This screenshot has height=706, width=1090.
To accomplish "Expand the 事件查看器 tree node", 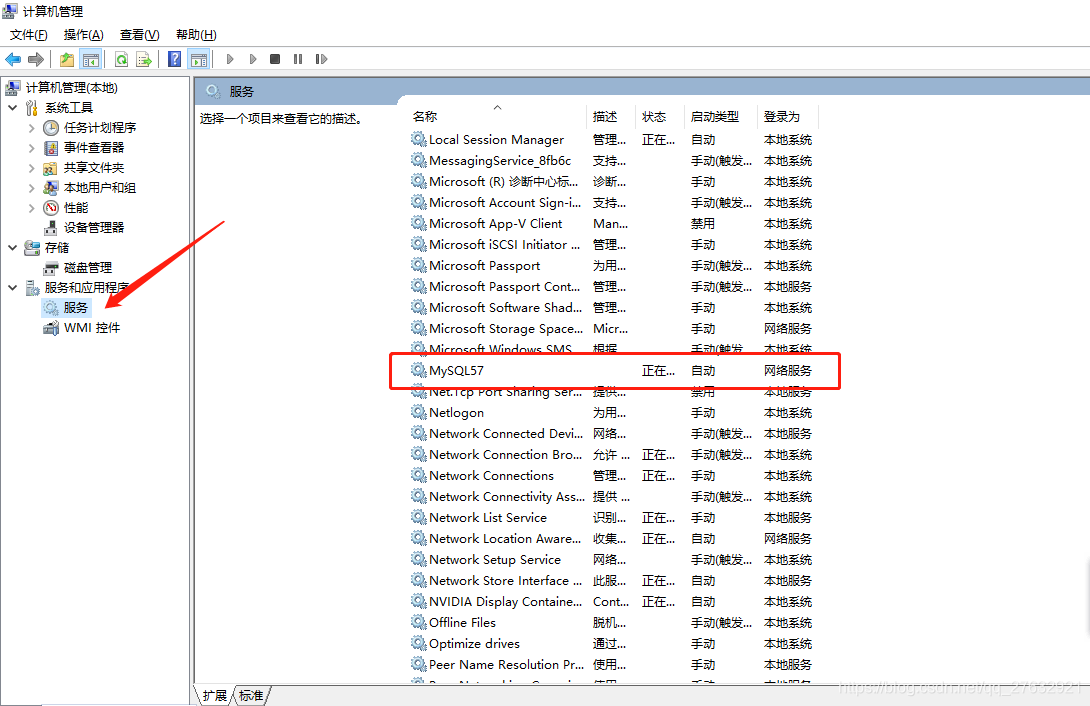I will click(30, 147).
